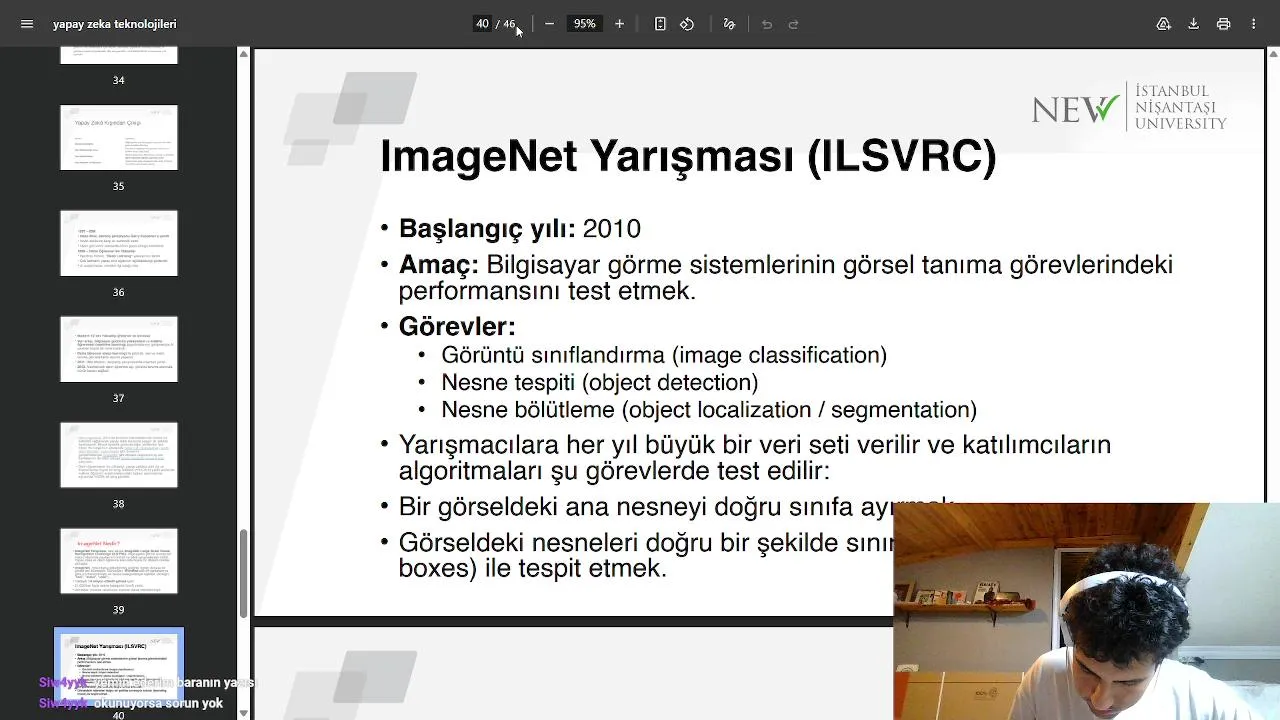Click the 'Başlangıç yılı: 2010' line

pyautogui.click(x=519, y=229)
